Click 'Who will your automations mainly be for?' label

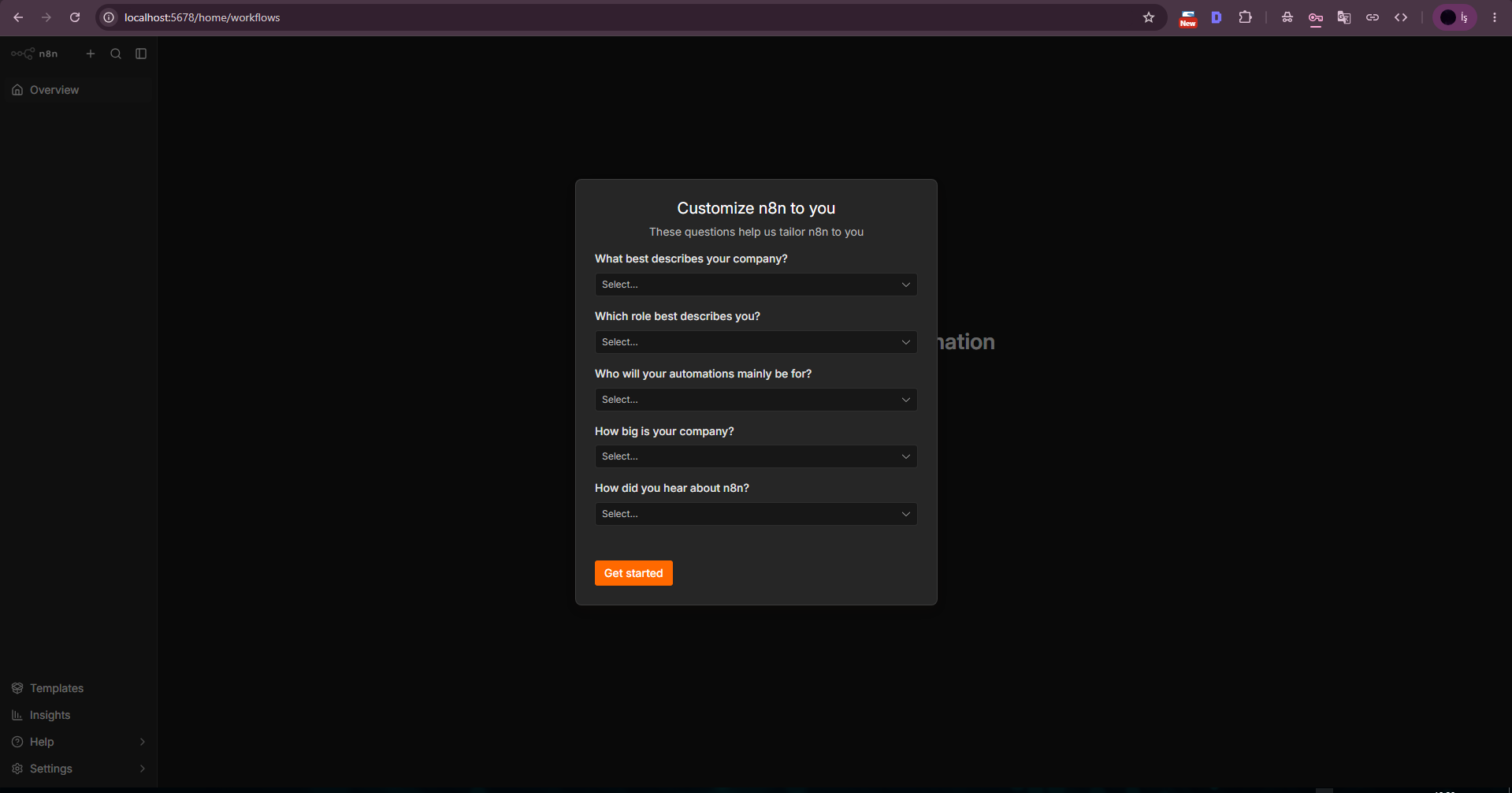[x=703, y=374]
